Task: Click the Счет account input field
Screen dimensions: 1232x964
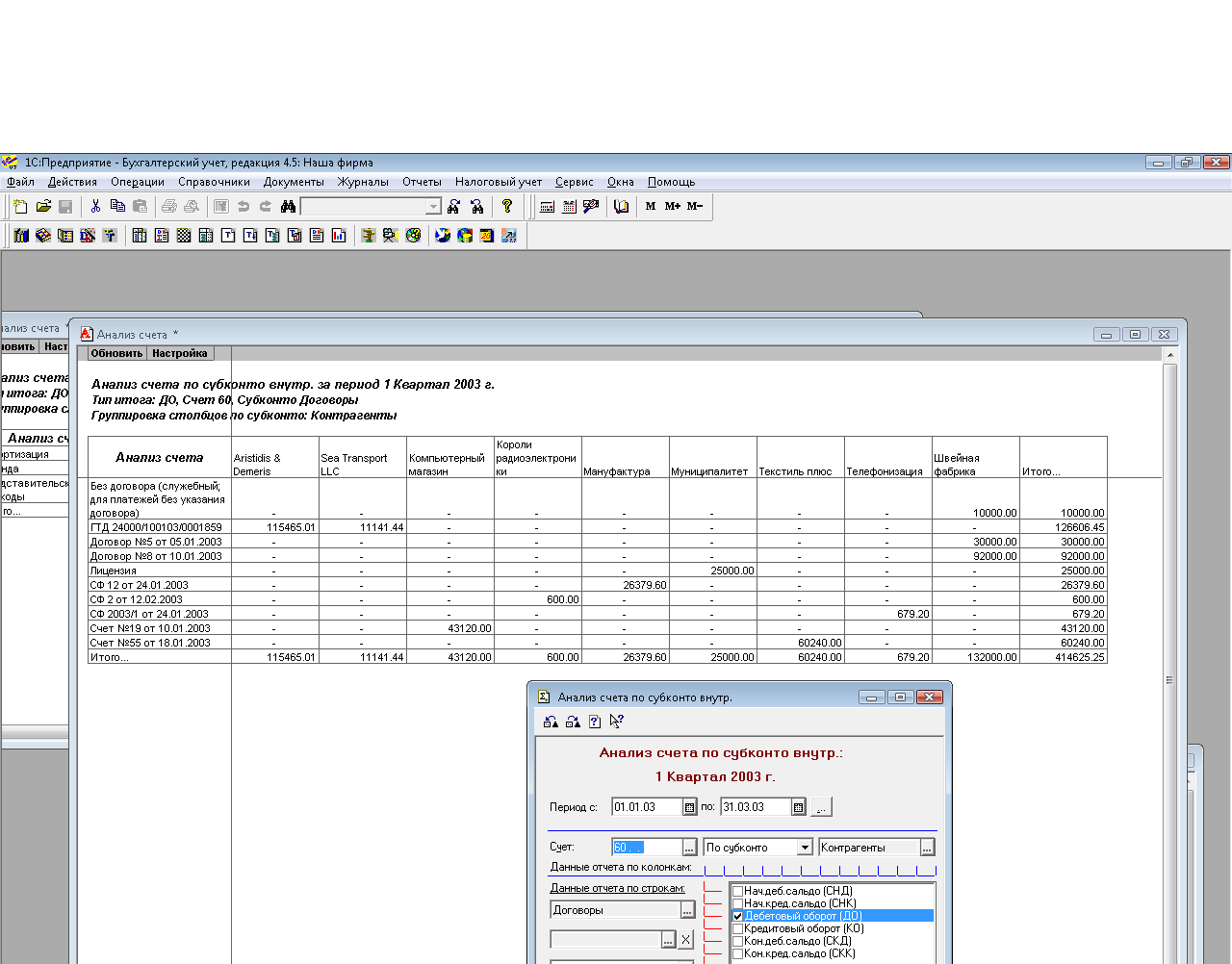Action: (647, 848)
